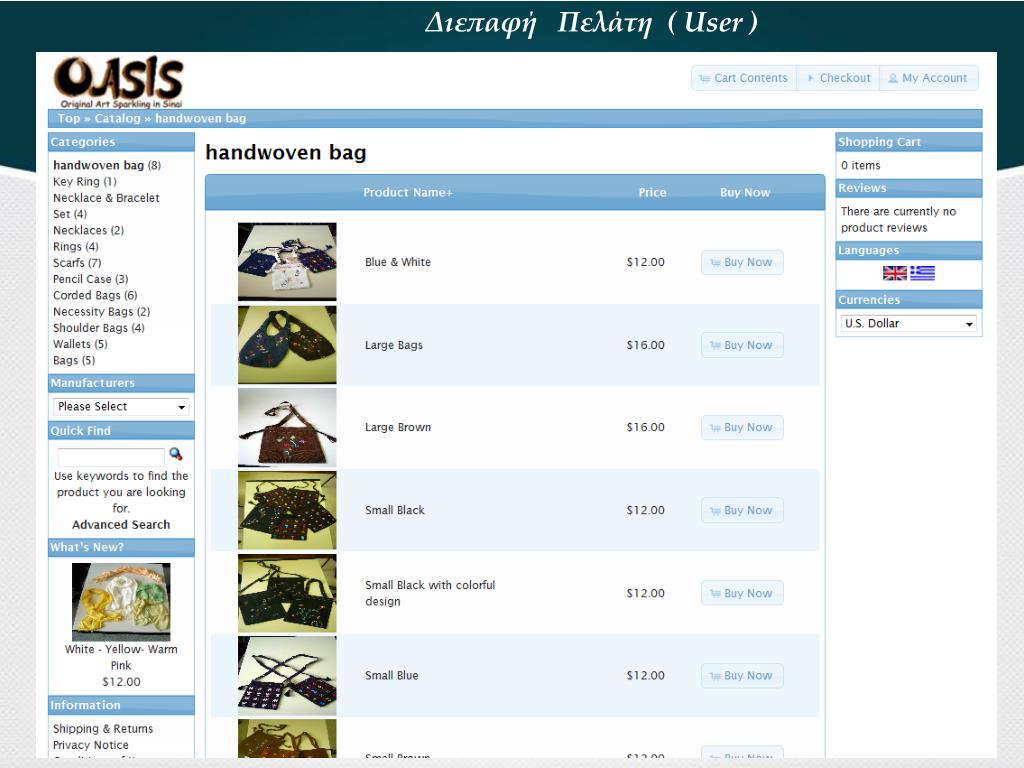Open the U.S. Dollar currency dropdown

(908, 323)
